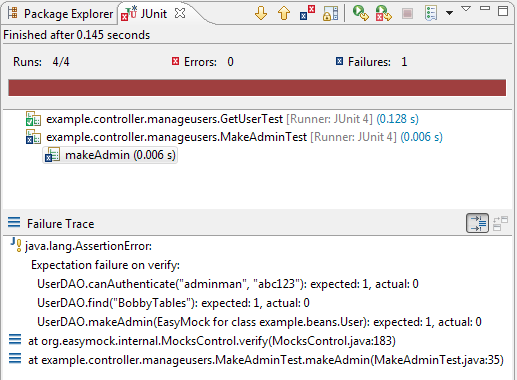Close the JUnit view tab
The width and height of the screenshot is (517, 380).
[180, 13]
